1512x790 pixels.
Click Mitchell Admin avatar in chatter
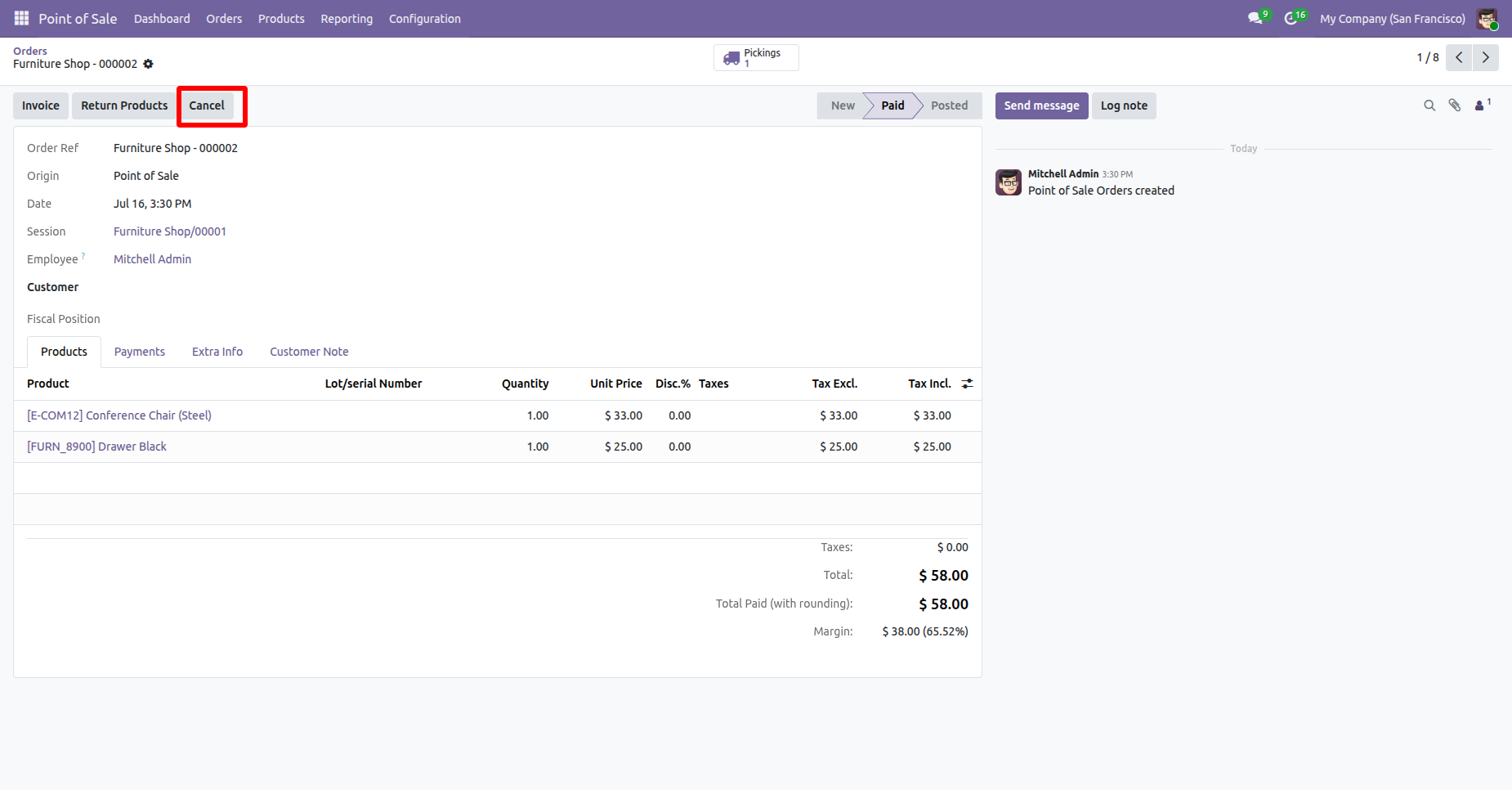click(1009, 182)
